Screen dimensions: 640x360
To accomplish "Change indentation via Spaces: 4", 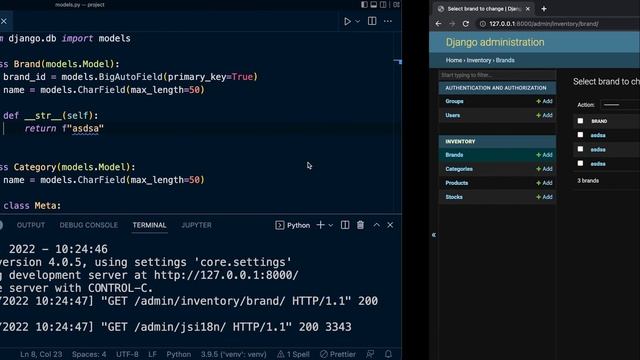I will point(89,354).
